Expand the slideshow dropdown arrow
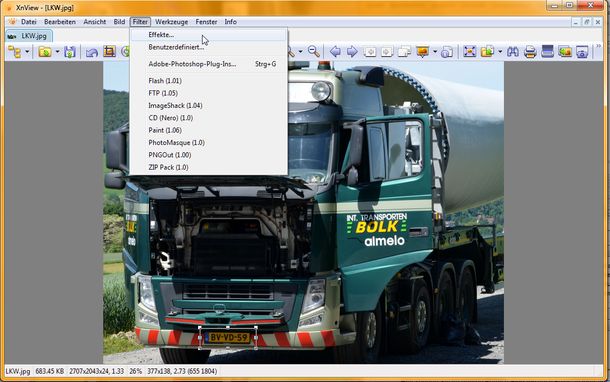The height and width of the screenshot is (382, 610). pyautogui.click(x=435, y=51)
